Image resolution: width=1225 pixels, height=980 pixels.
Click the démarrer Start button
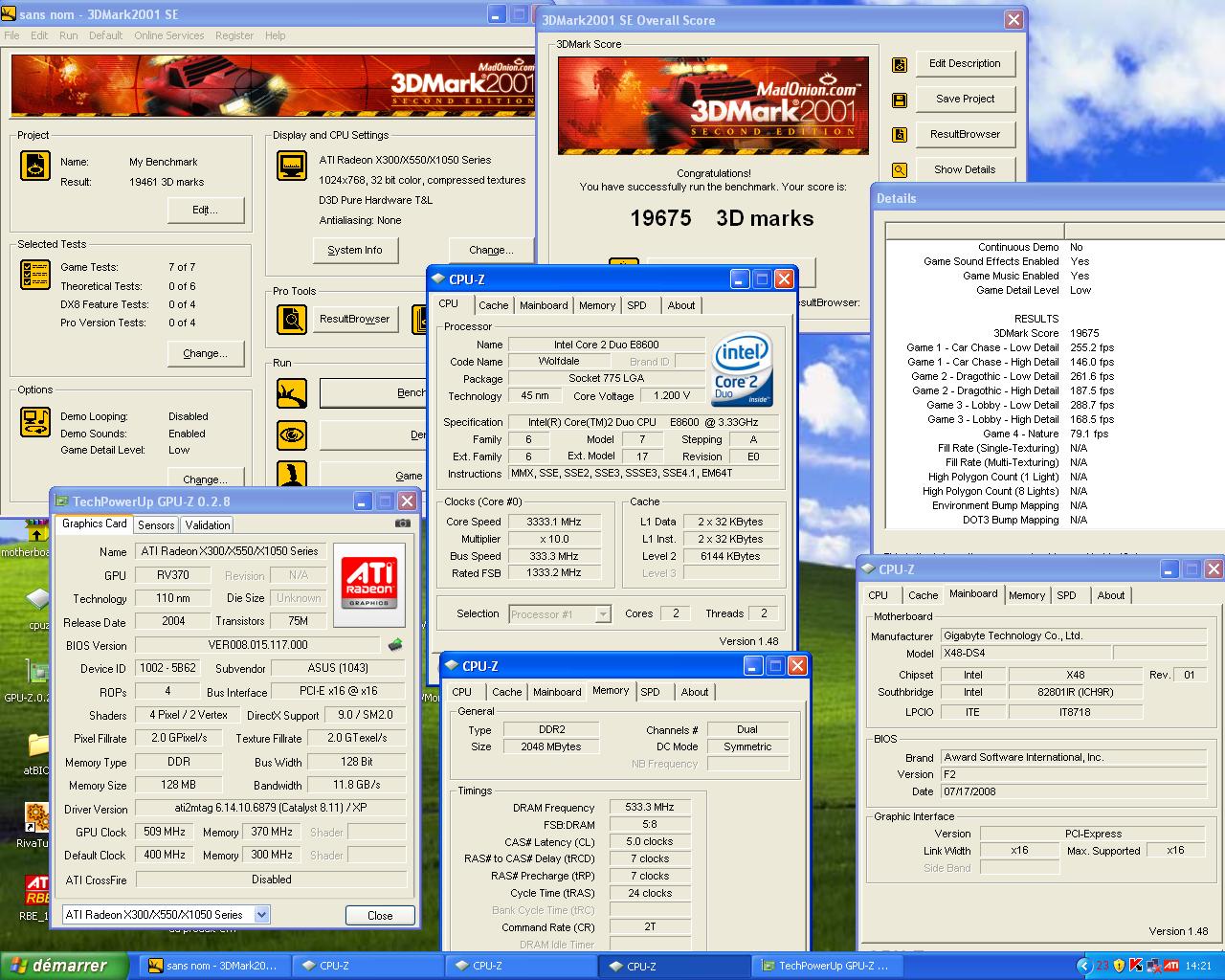pyautogui.click(x=63, y=966)
